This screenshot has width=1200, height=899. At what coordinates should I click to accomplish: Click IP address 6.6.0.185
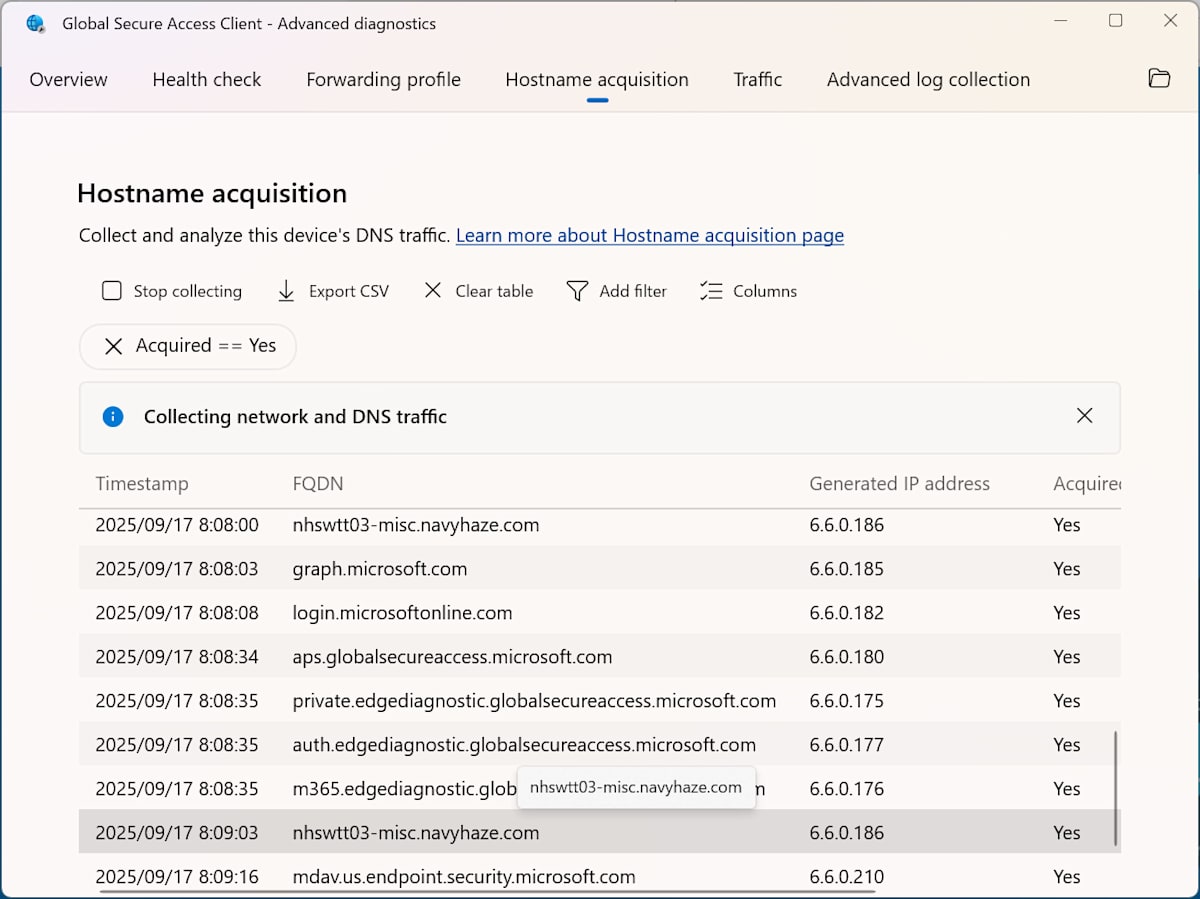(847, 569)
